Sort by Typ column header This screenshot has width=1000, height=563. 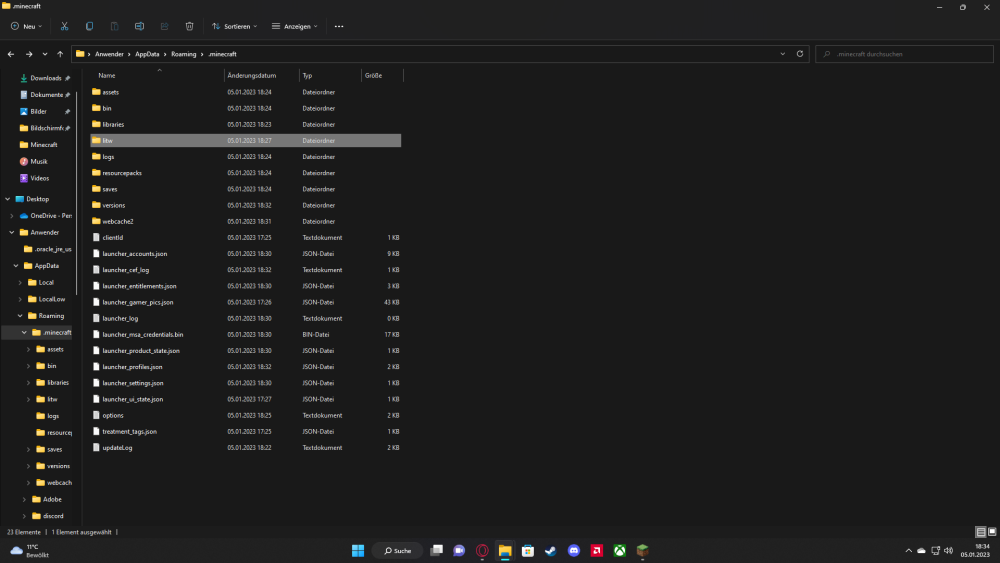pyautogui.click(x=330, y=75)
